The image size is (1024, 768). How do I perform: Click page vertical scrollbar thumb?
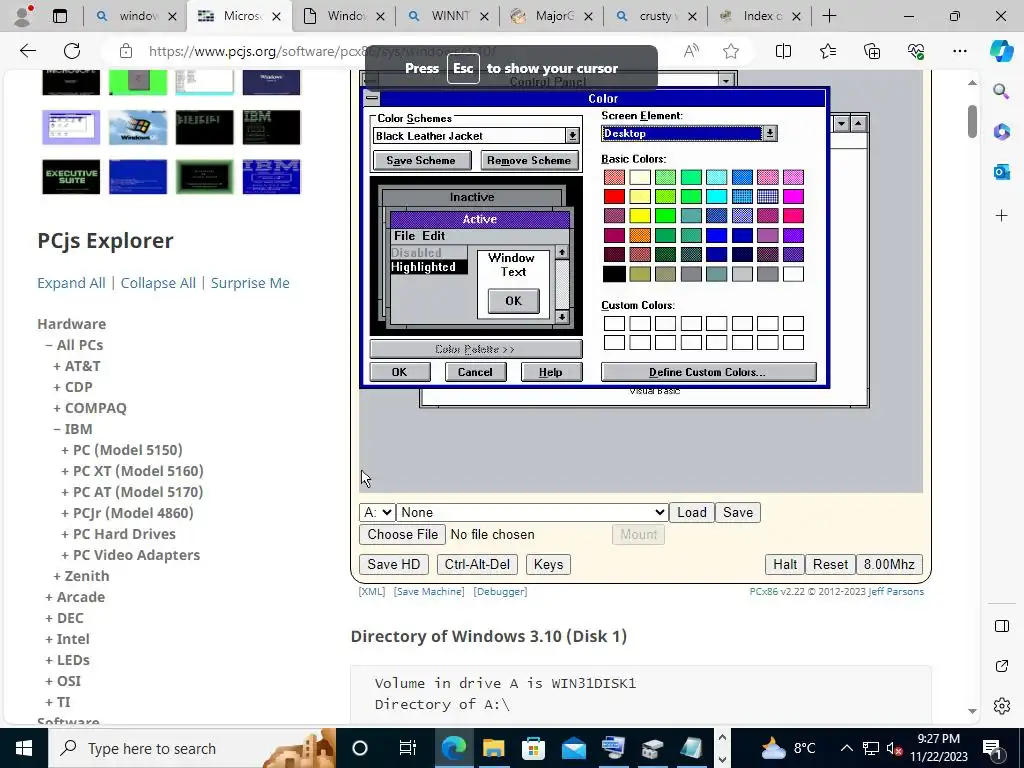click(x=972, y=121)
